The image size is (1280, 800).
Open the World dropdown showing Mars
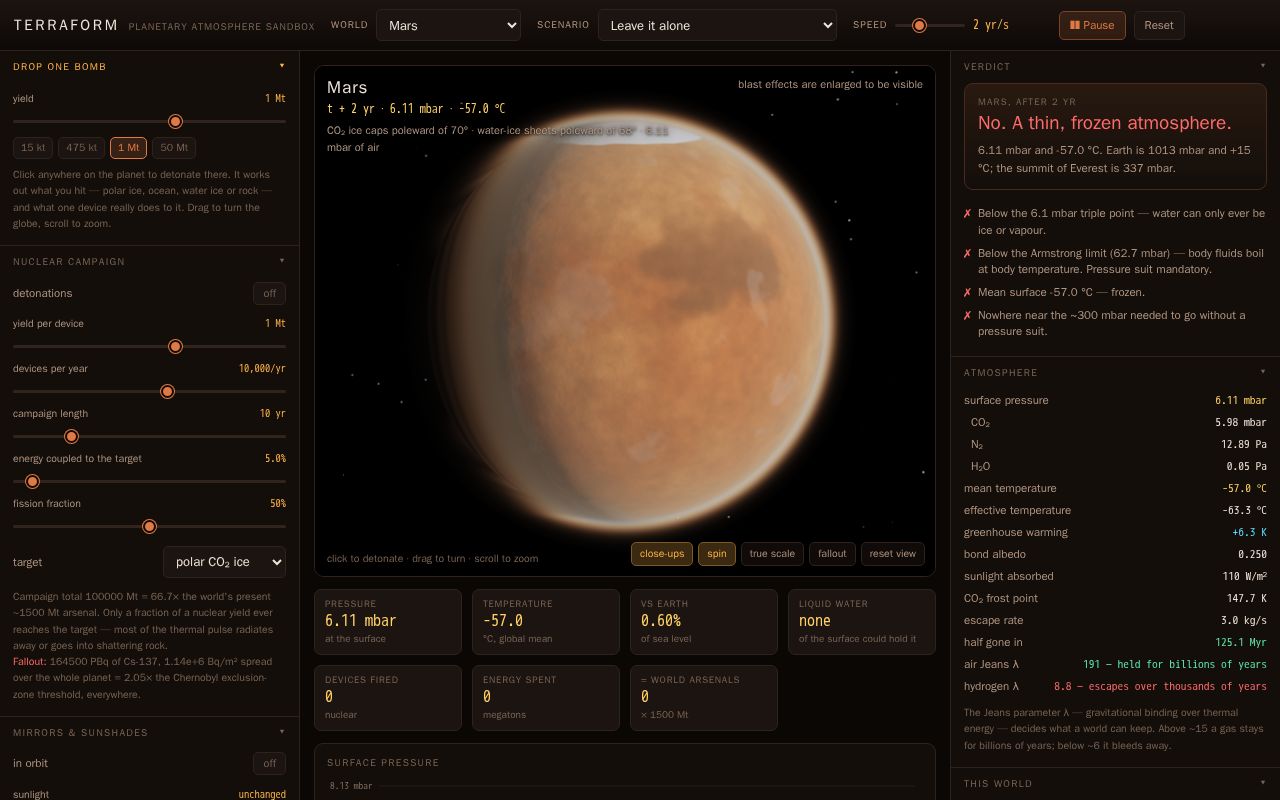448,25
